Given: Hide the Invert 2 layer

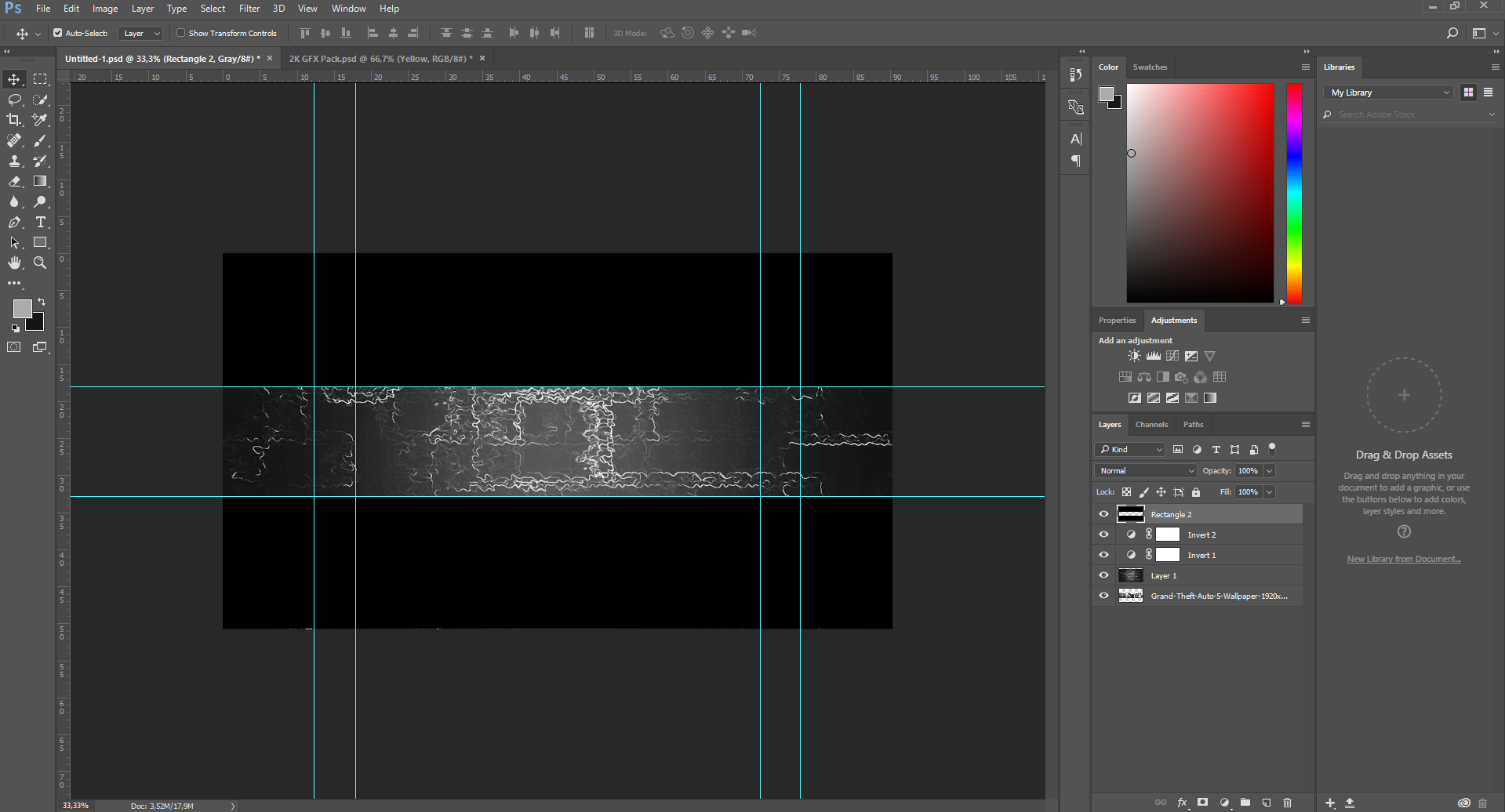Looking at the screenshot, I should click(x=1103, y=535).
